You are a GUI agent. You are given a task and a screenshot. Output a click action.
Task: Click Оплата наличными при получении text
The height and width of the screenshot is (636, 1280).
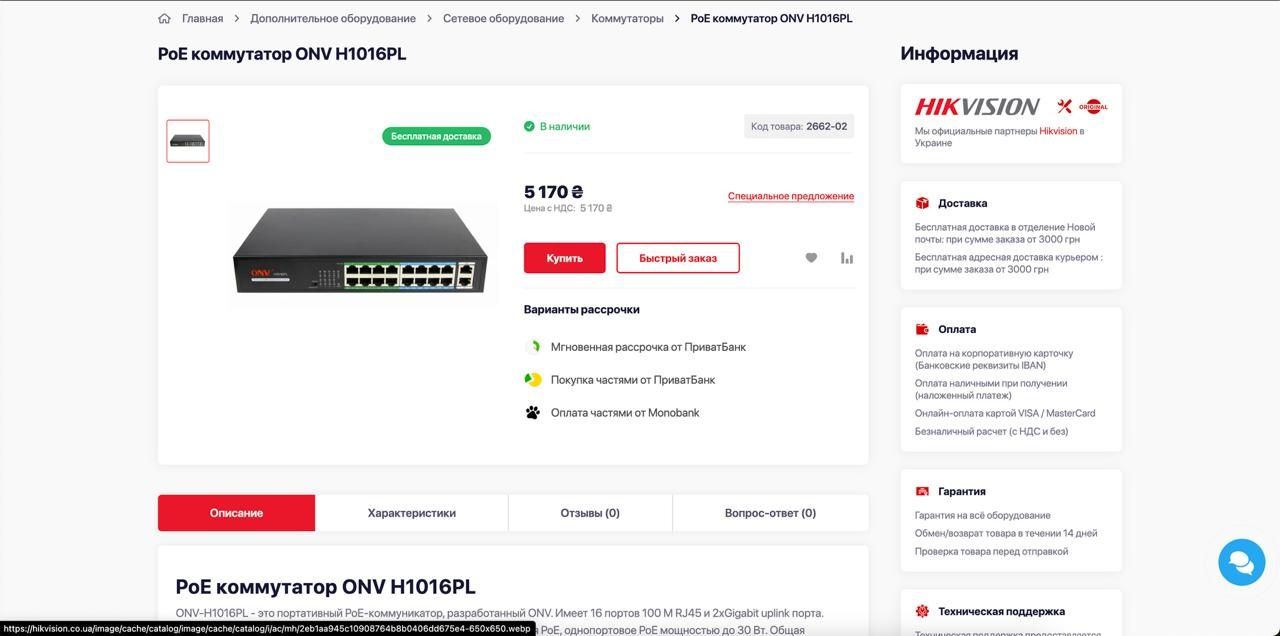point(991,389)
